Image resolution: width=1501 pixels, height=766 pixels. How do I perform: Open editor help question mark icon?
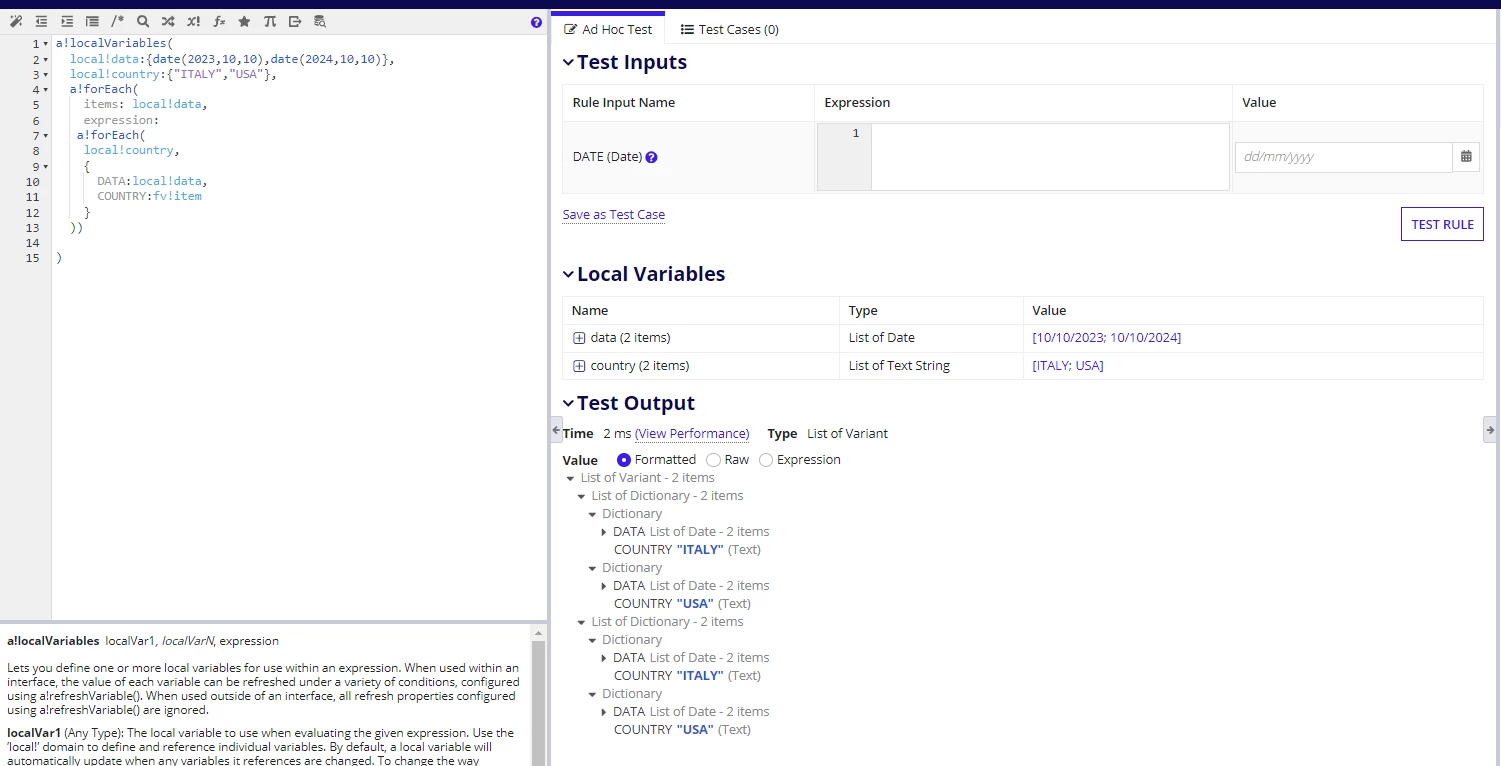pos(536,22)
